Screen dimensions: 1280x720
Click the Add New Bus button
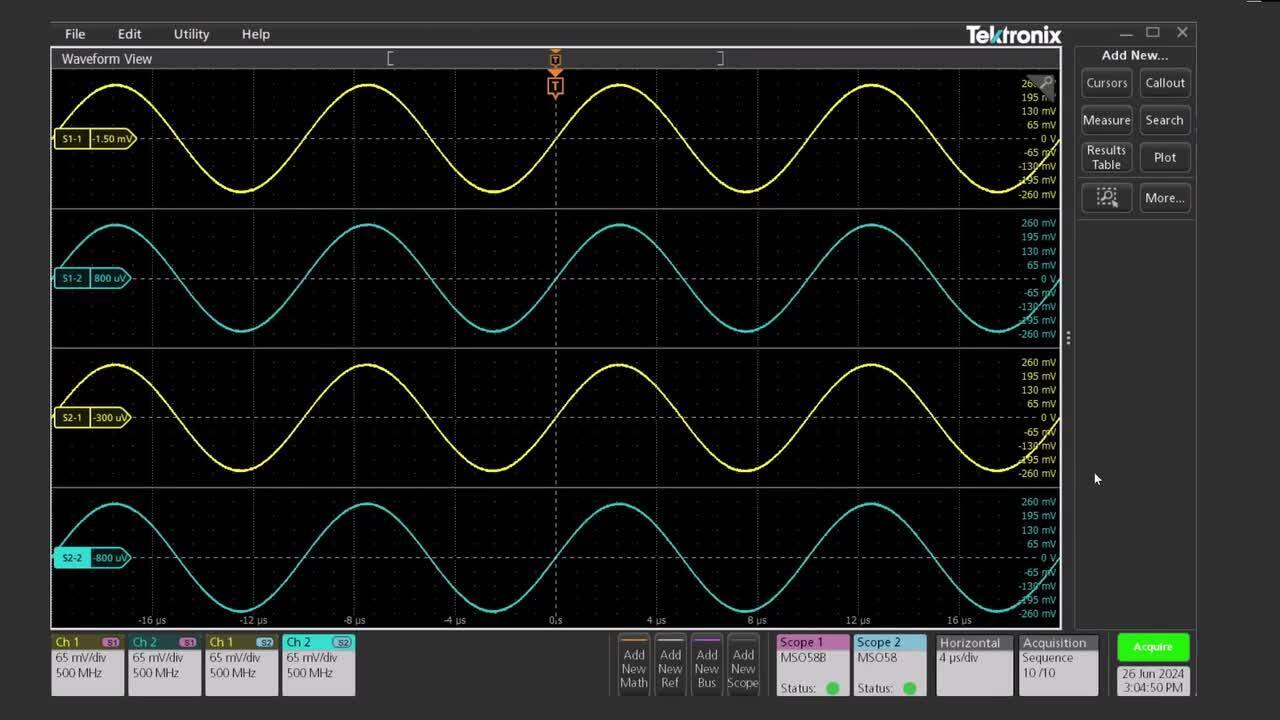(707, 665)
